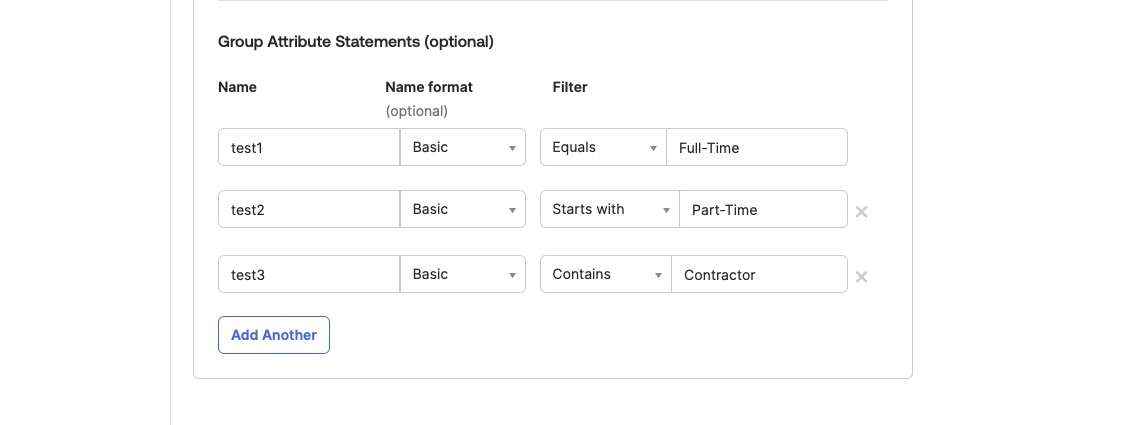Remove the test2 attribute statement row
The height and width of the screenshot is (425, 1121).
coord(861,212)
